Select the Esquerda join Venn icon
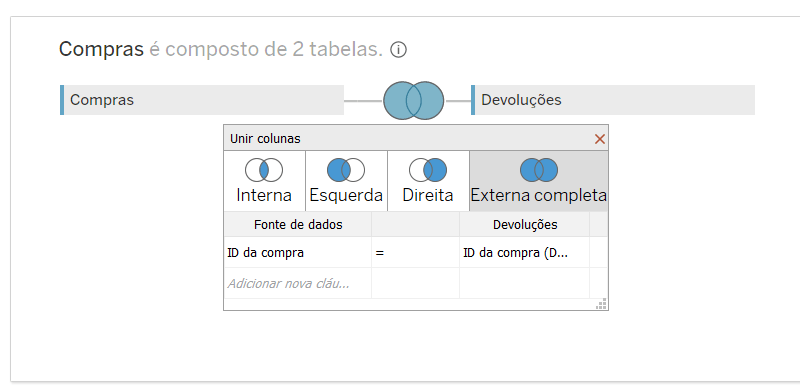Screen dimensions: 800x392 point(346,170)
